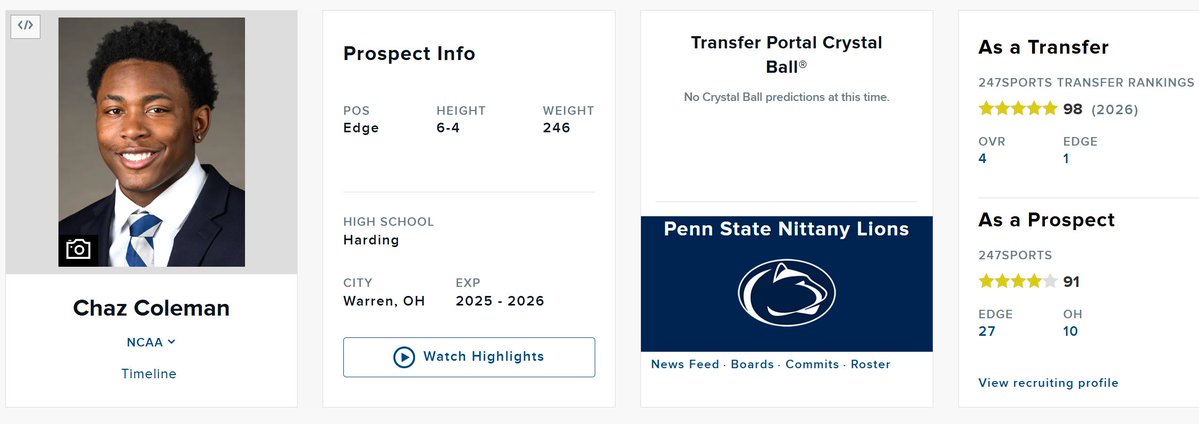1199x424 pixels.
Task: Click the Edge transfer ranking 1
Action: tap(1067, 158)
